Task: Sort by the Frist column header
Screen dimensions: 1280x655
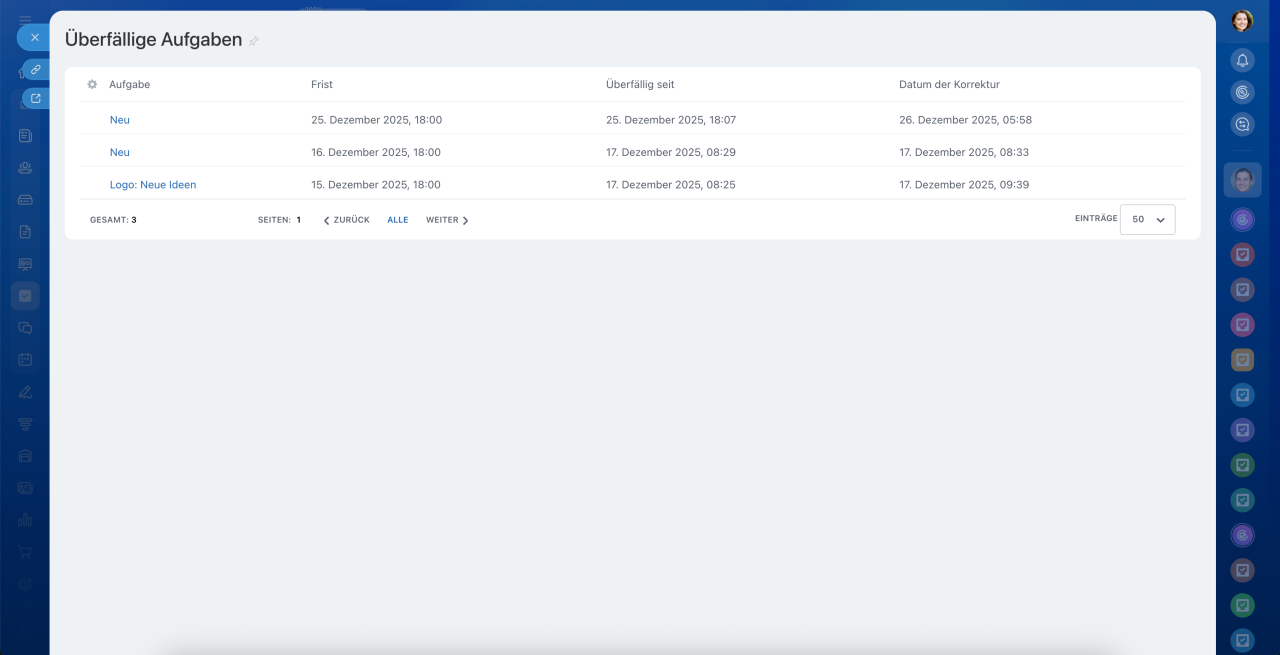Action: click(x=322, y=85)
